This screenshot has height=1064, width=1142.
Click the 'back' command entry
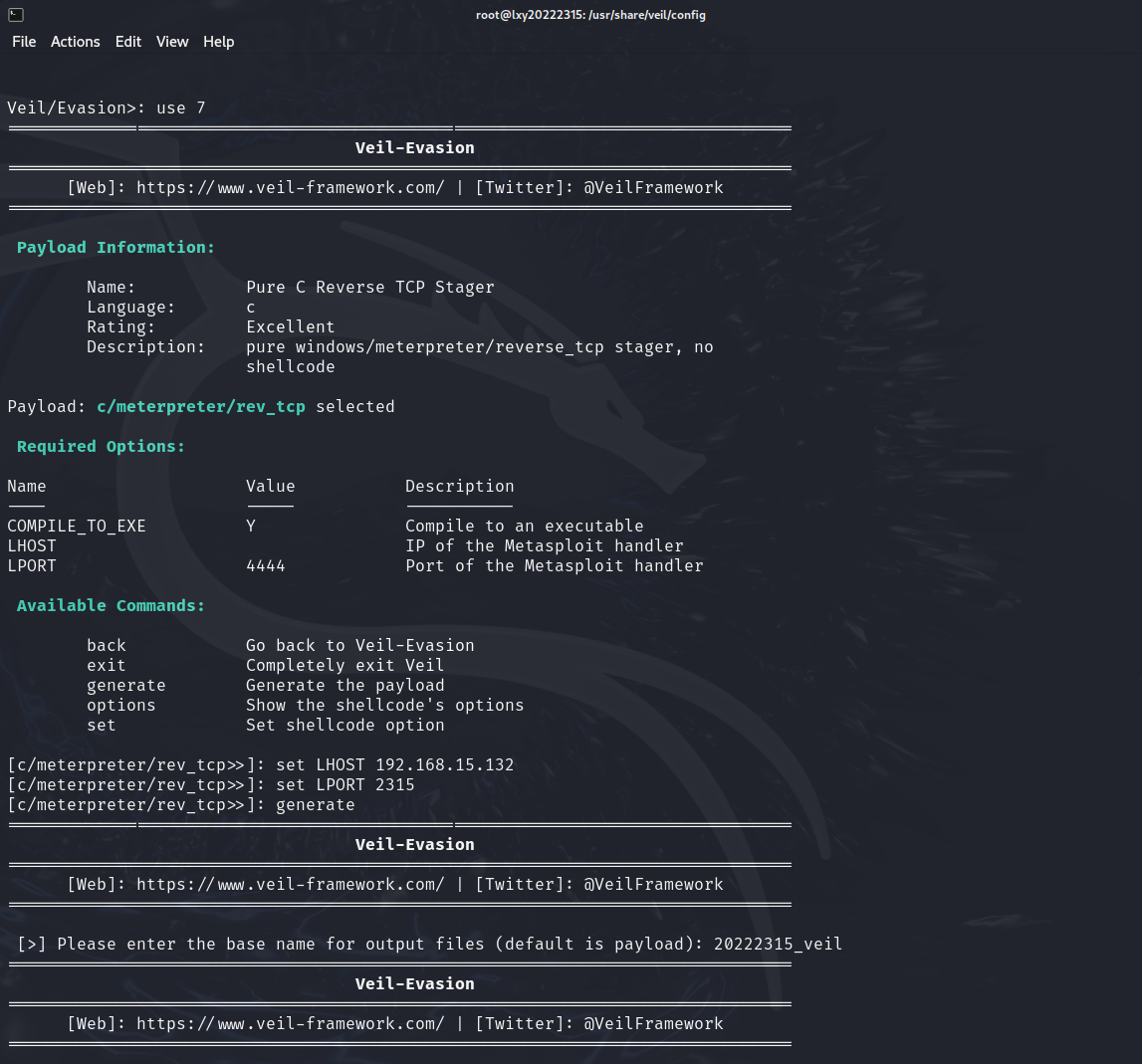[x=107, y=645]
